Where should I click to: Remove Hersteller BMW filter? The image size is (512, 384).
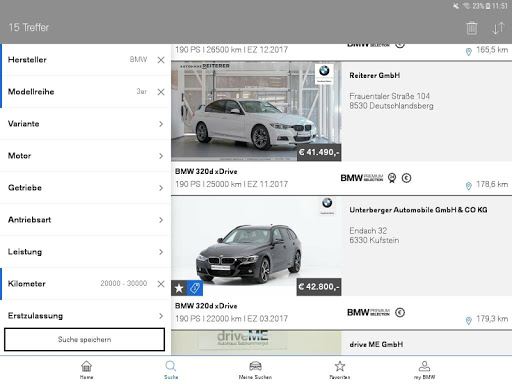(x=161, y=60)
